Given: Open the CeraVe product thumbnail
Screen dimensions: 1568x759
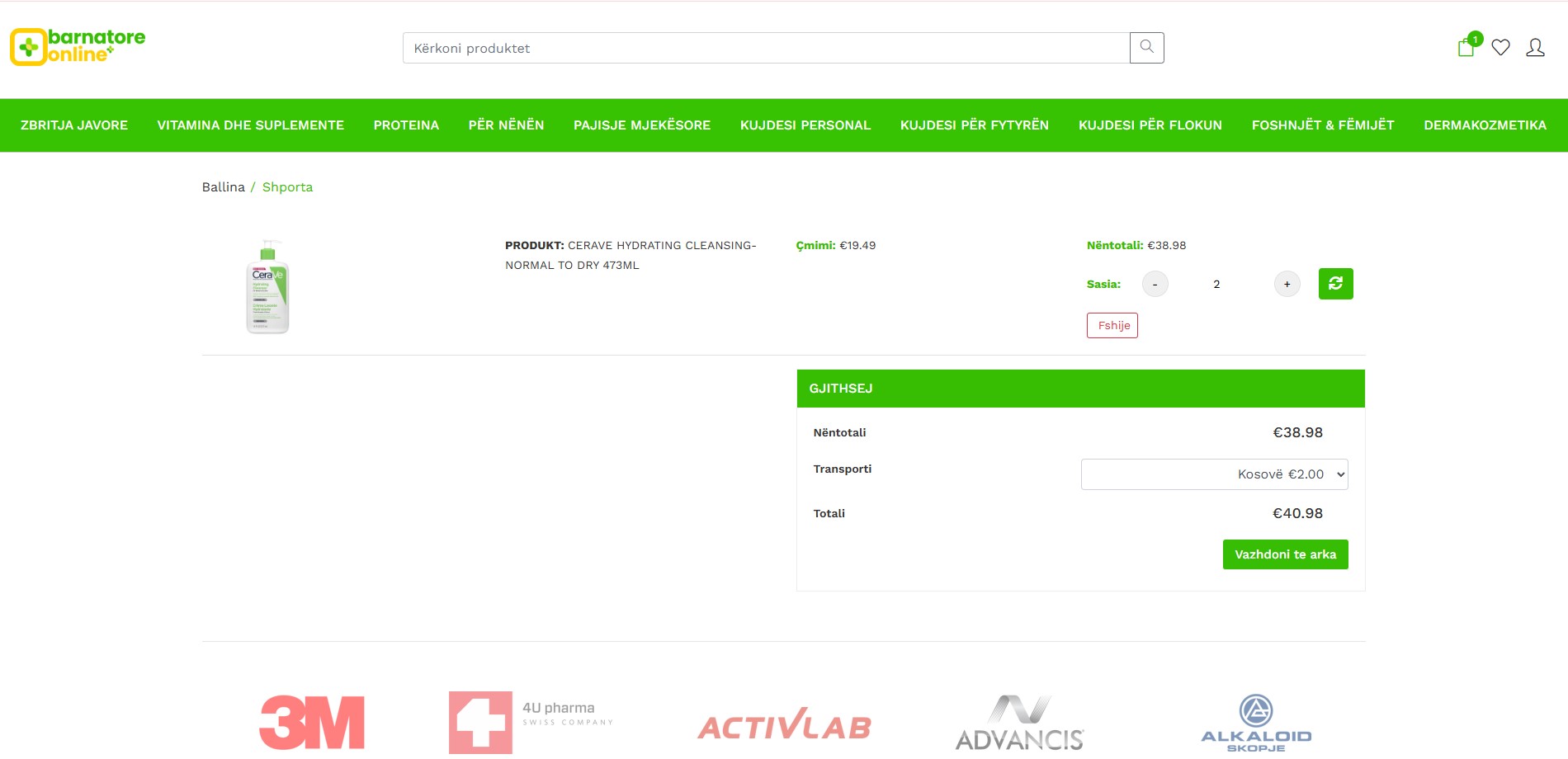Looking at the screenshot, I should 267,286.
